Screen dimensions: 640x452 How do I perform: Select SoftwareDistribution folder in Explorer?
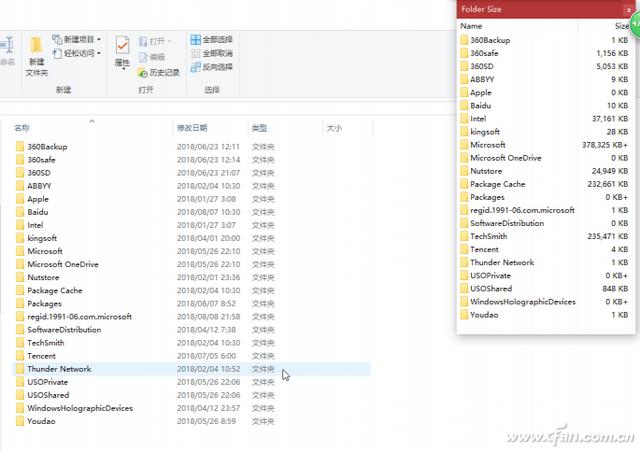[x=58, y=330]
